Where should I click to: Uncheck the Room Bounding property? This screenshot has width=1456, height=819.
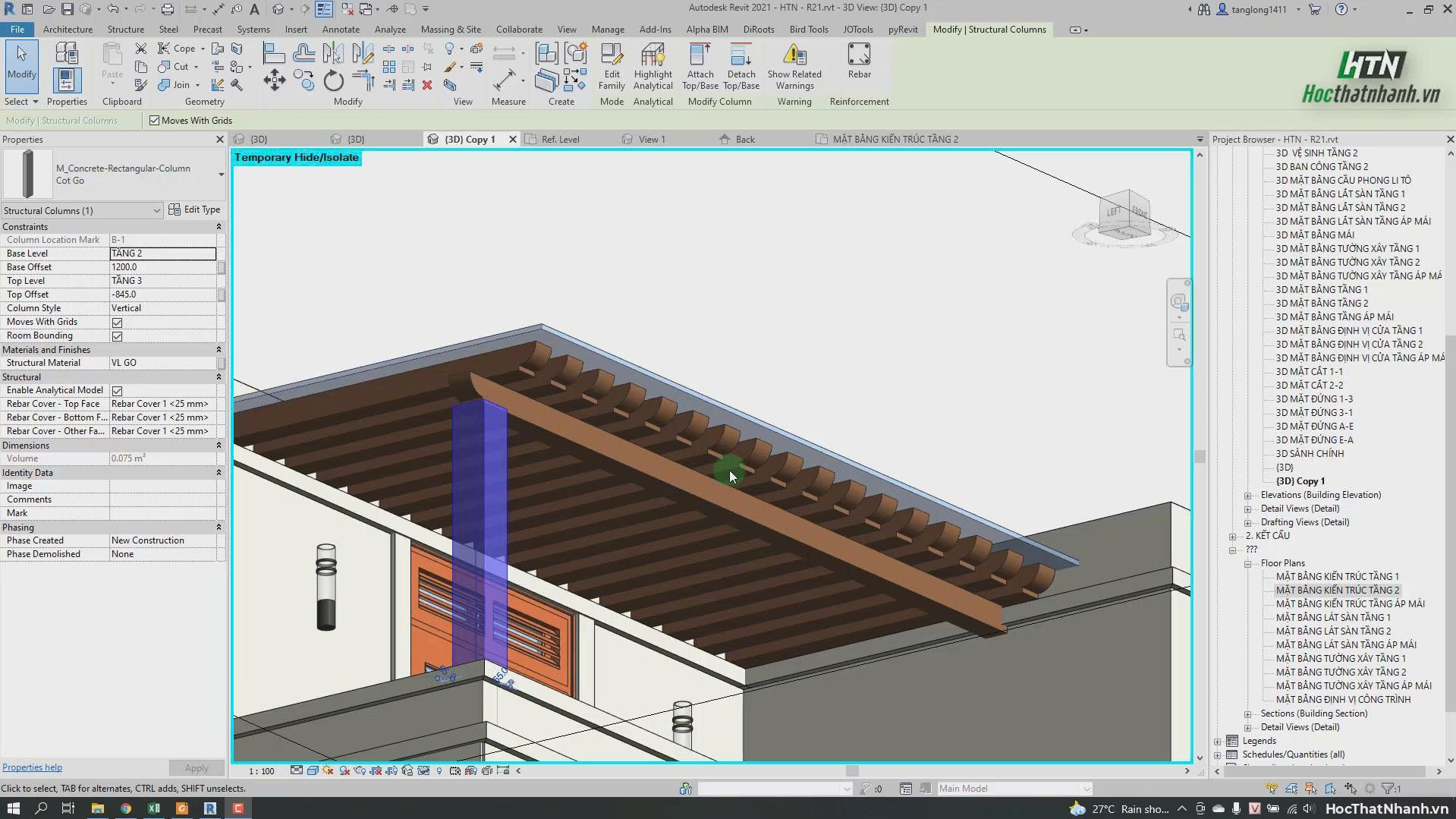(117, 335)
